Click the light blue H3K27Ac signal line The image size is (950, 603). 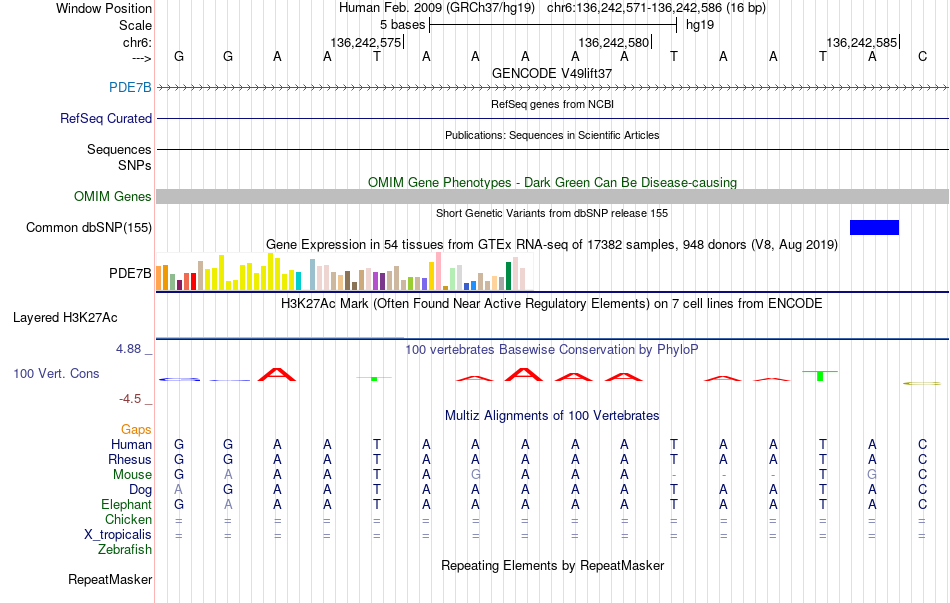tap(280, 338)
